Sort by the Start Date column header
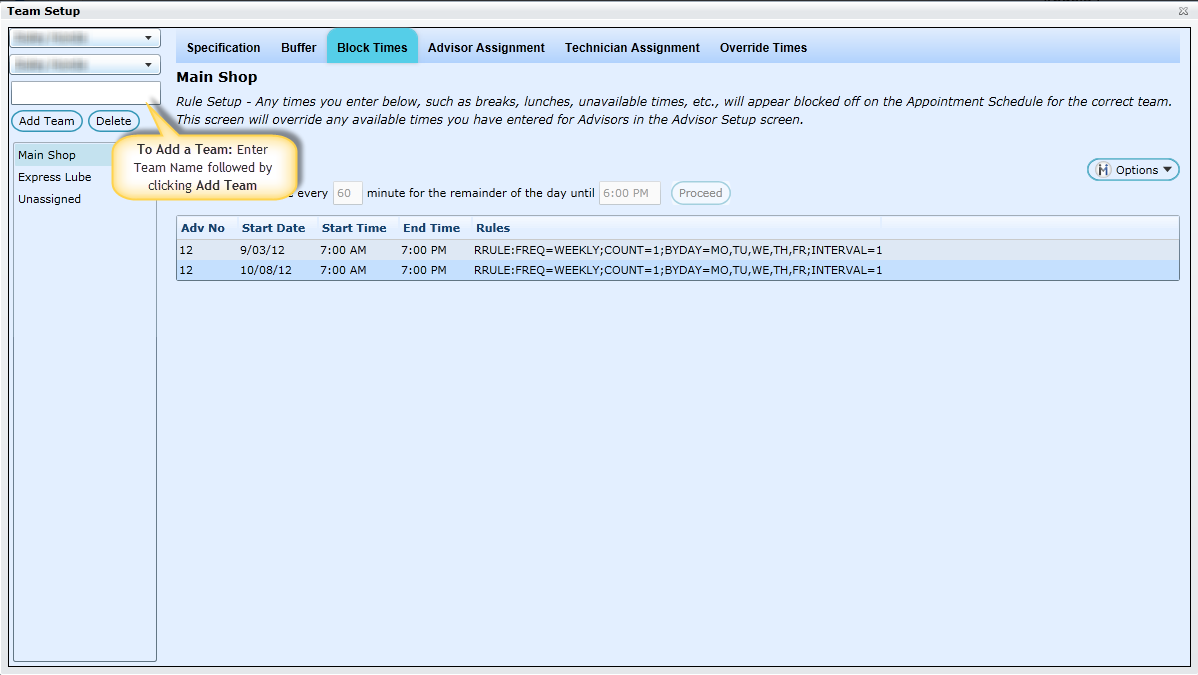Viewport: 1198px width, 675px height. (x=273, y=228)
